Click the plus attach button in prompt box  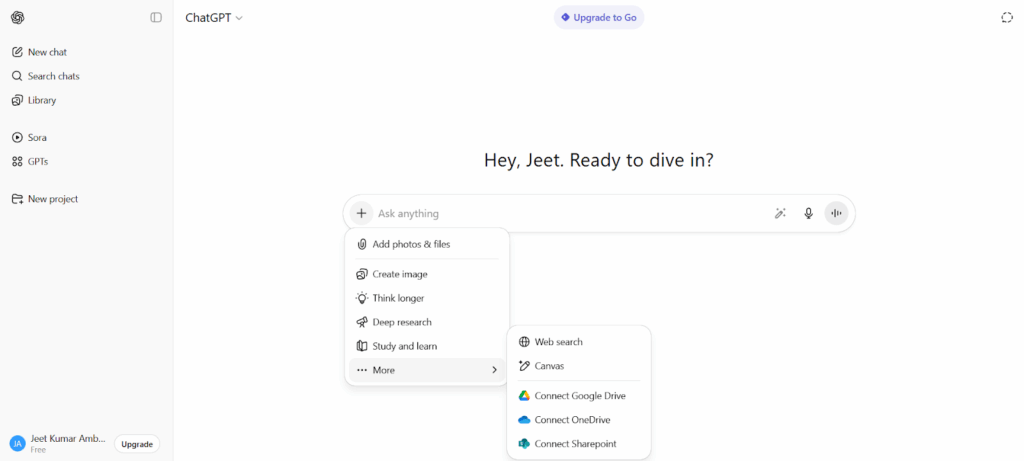(x=361, y=213)
